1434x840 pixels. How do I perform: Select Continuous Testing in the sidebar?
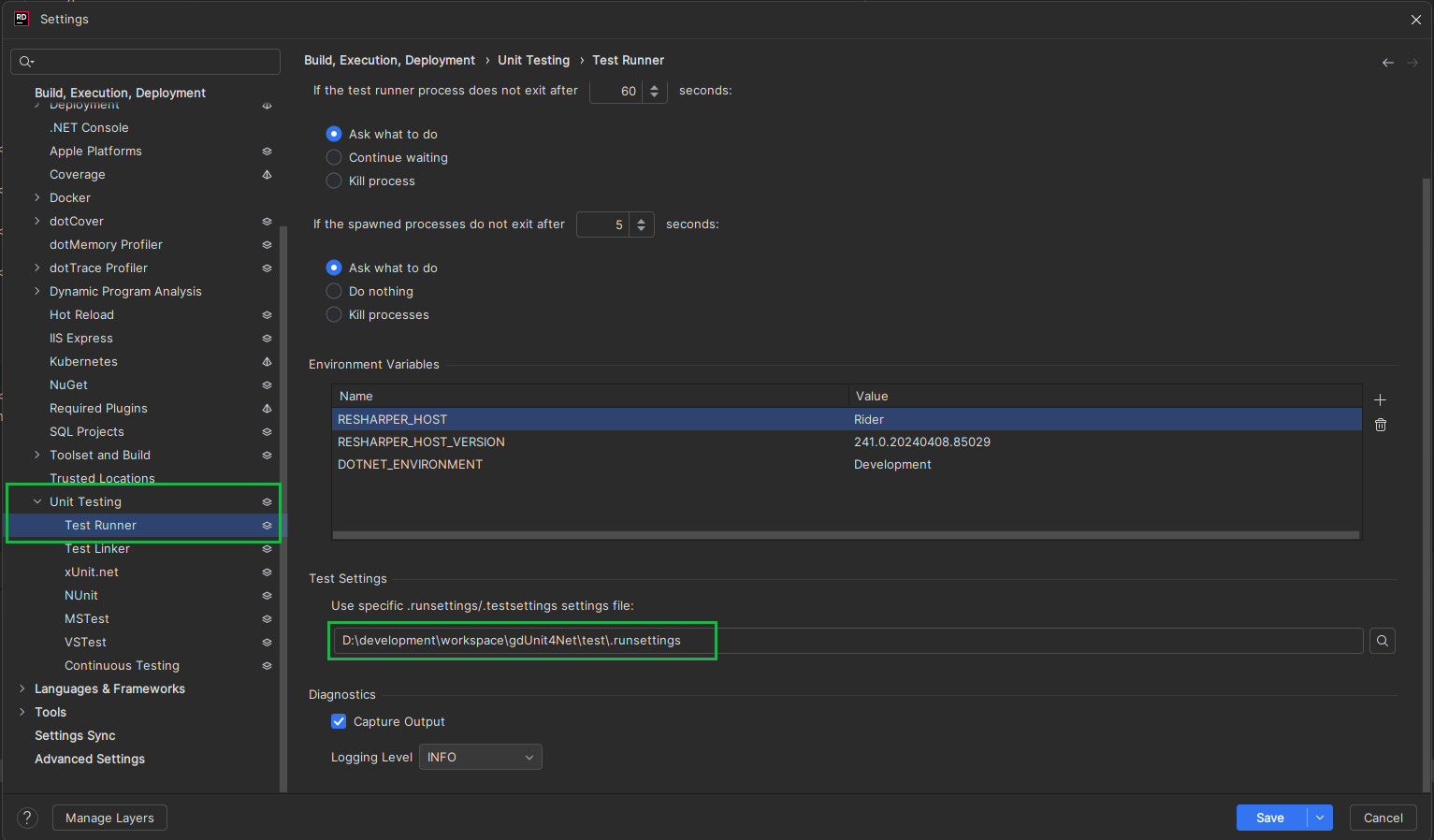pos(122,666)
